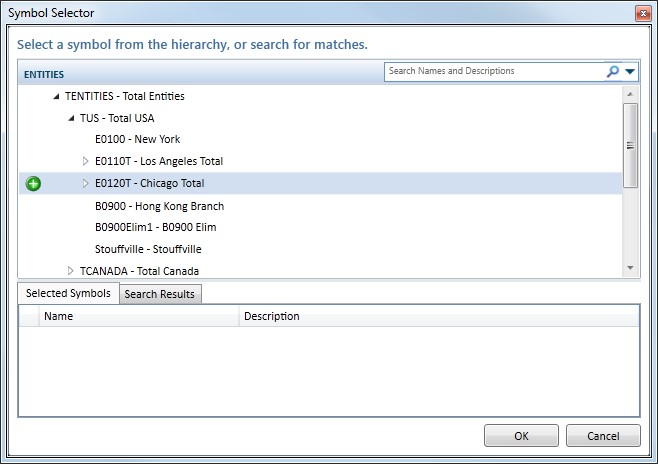Collapse the TENTITIES - Total Entities node
Screen dimensions: 658x464
tap(56, 97)
